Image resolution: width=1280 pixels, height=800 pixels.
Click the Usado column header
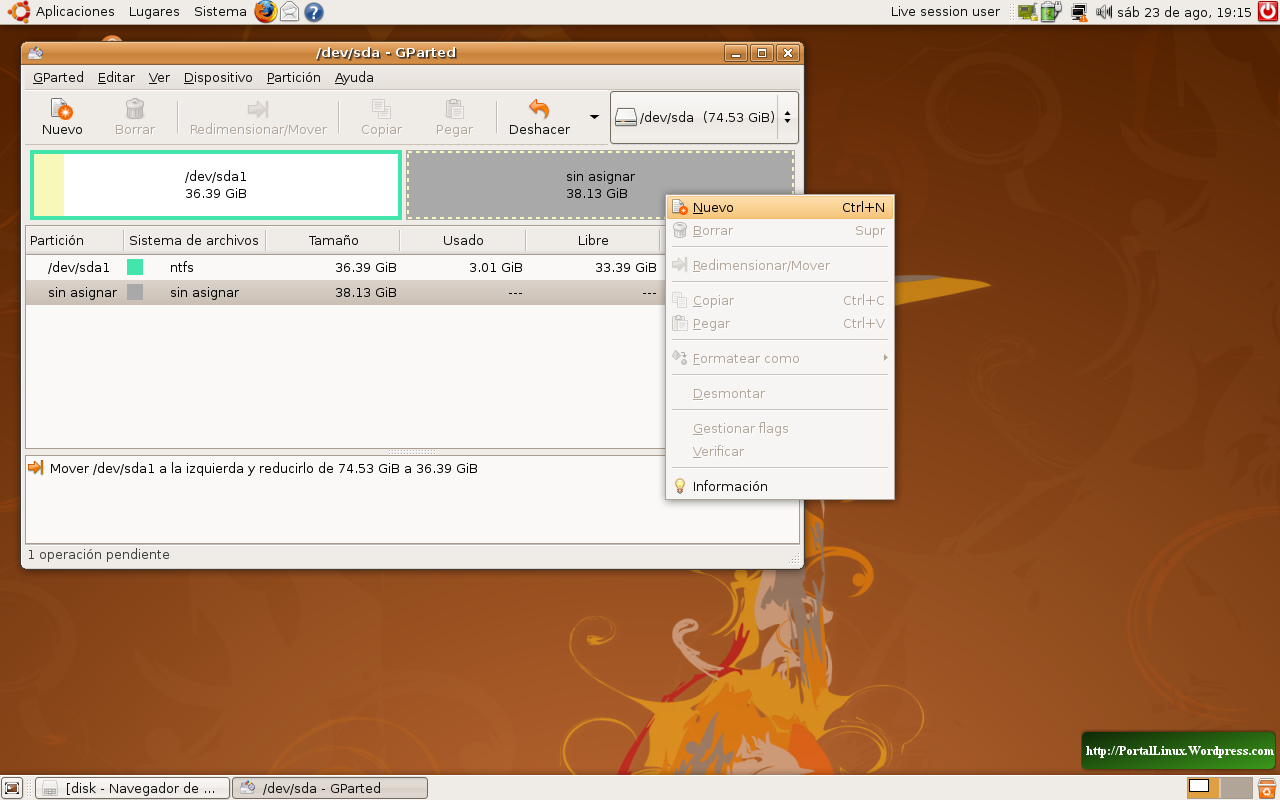463,241
